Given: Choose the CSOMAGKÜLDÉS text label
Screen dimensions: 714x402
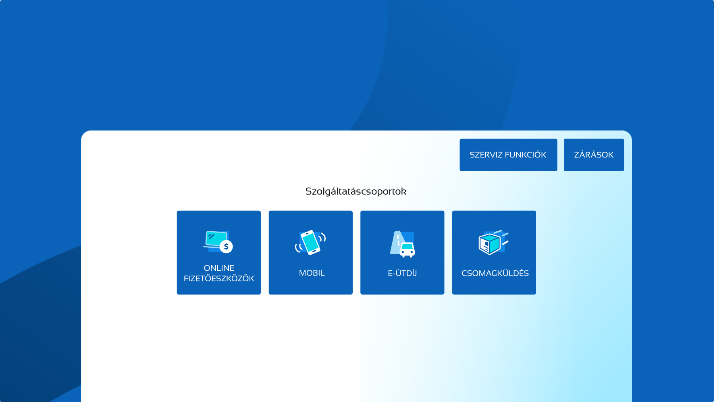Looking at the screenshot, I should click(x=494, y=273).
